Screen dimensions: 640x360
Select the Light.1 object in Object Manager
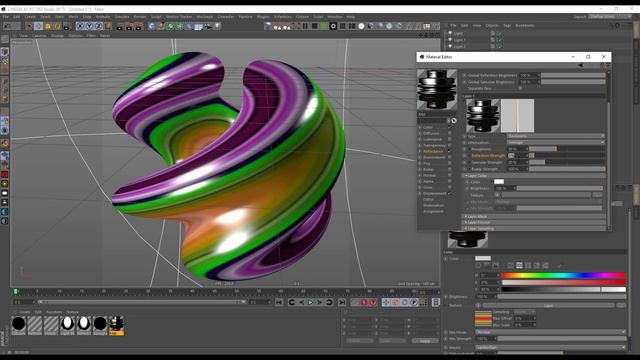[459, 40]
